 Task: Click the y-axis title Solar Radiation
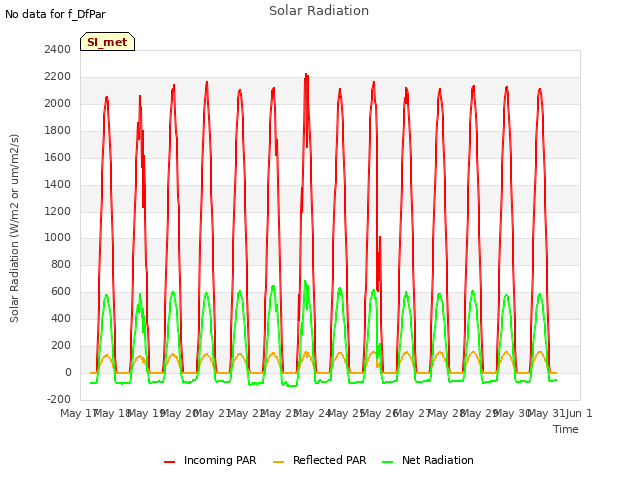point(14,228)
